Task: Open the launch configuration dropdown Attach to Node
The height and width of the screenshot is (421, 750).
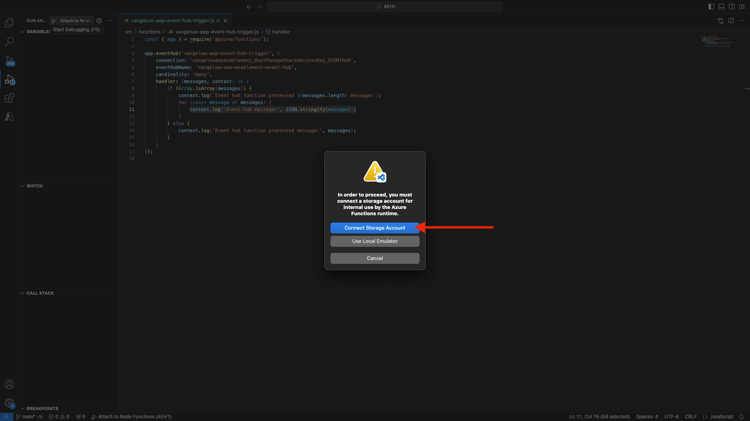Action: tap(74, 21)
